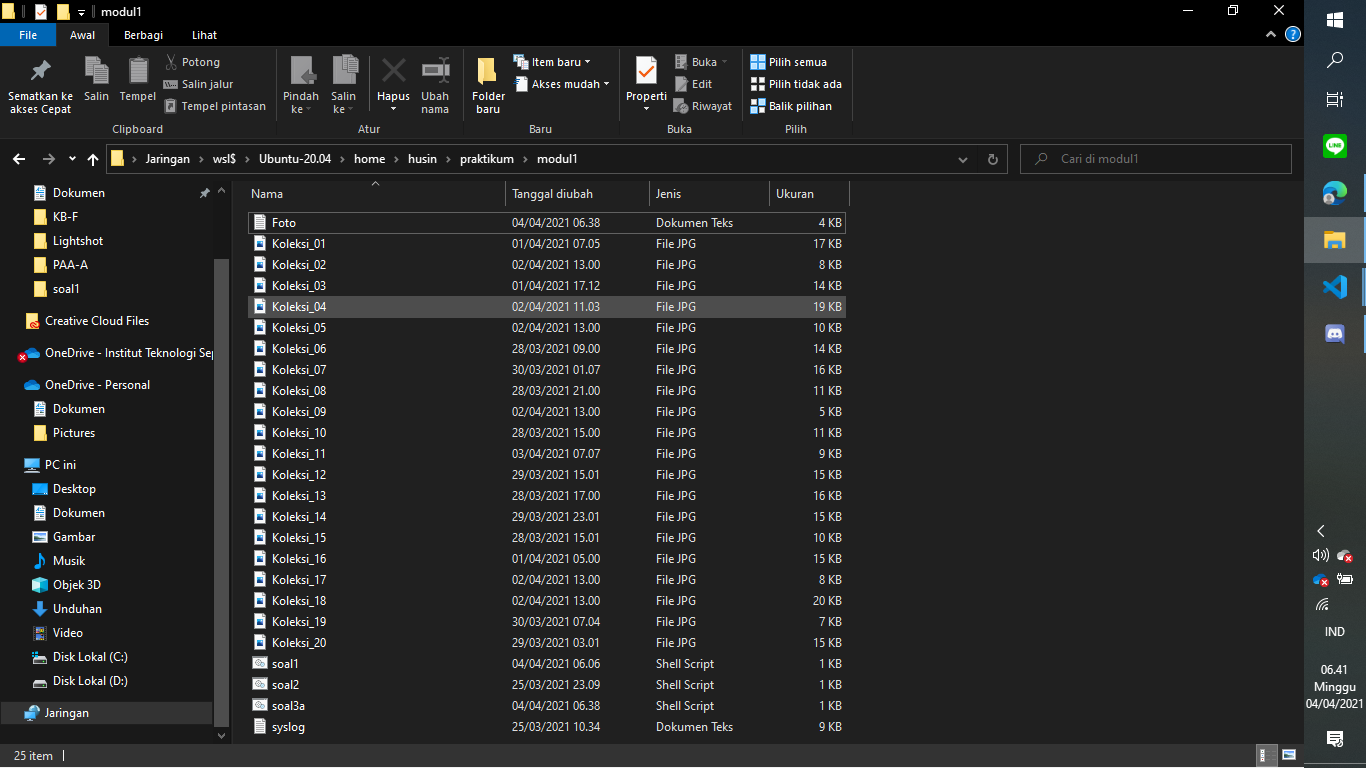Switch to the Berbagi ribbon tab

[x=143, y=35]
